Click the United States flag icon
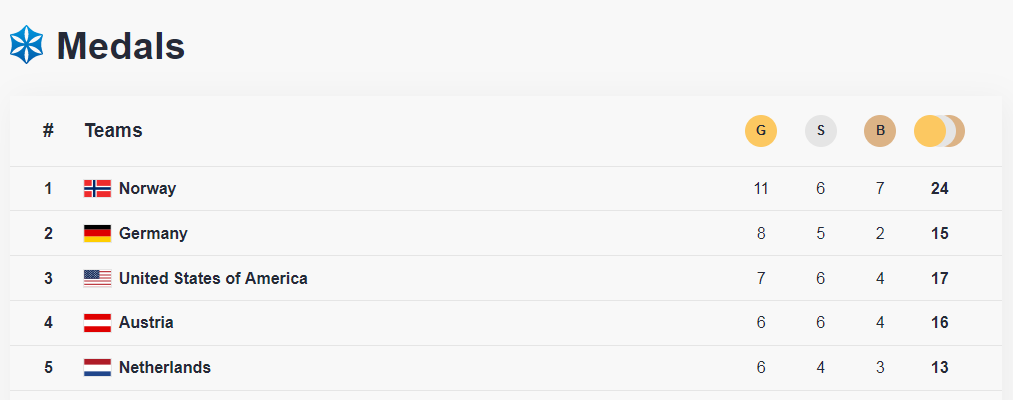Screen dimensions: 1013x400 tap(97, 279)
